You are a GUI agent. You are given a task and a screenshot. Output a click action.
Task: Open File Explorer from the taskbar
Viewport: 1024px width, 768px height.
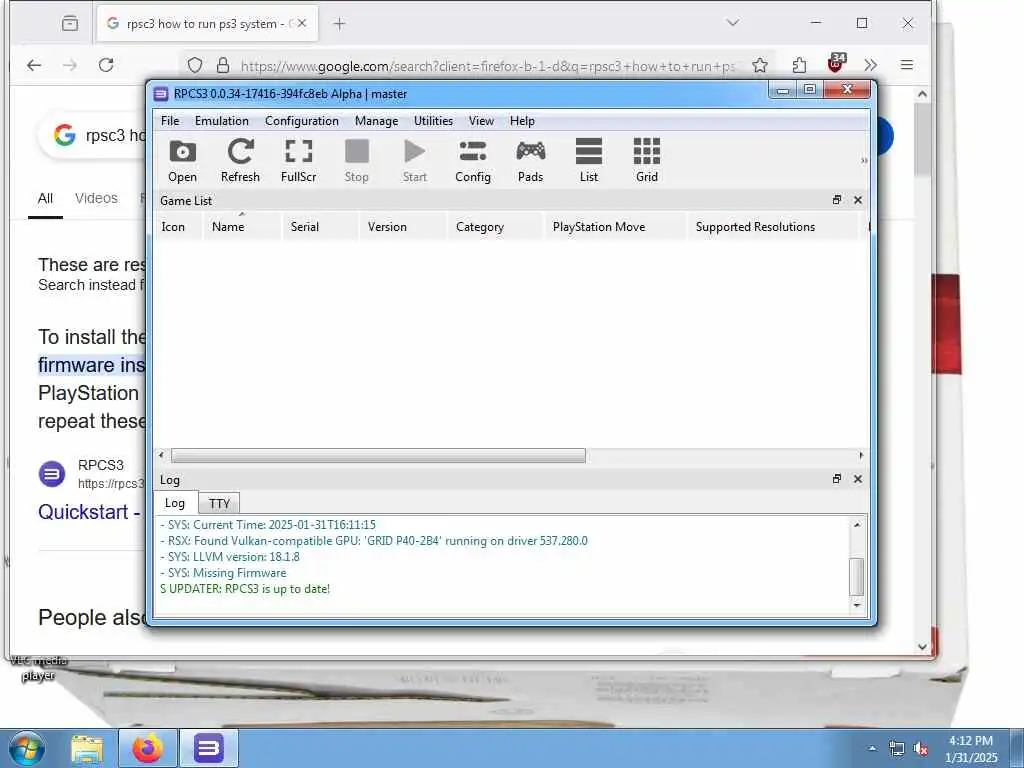(87, 749)
